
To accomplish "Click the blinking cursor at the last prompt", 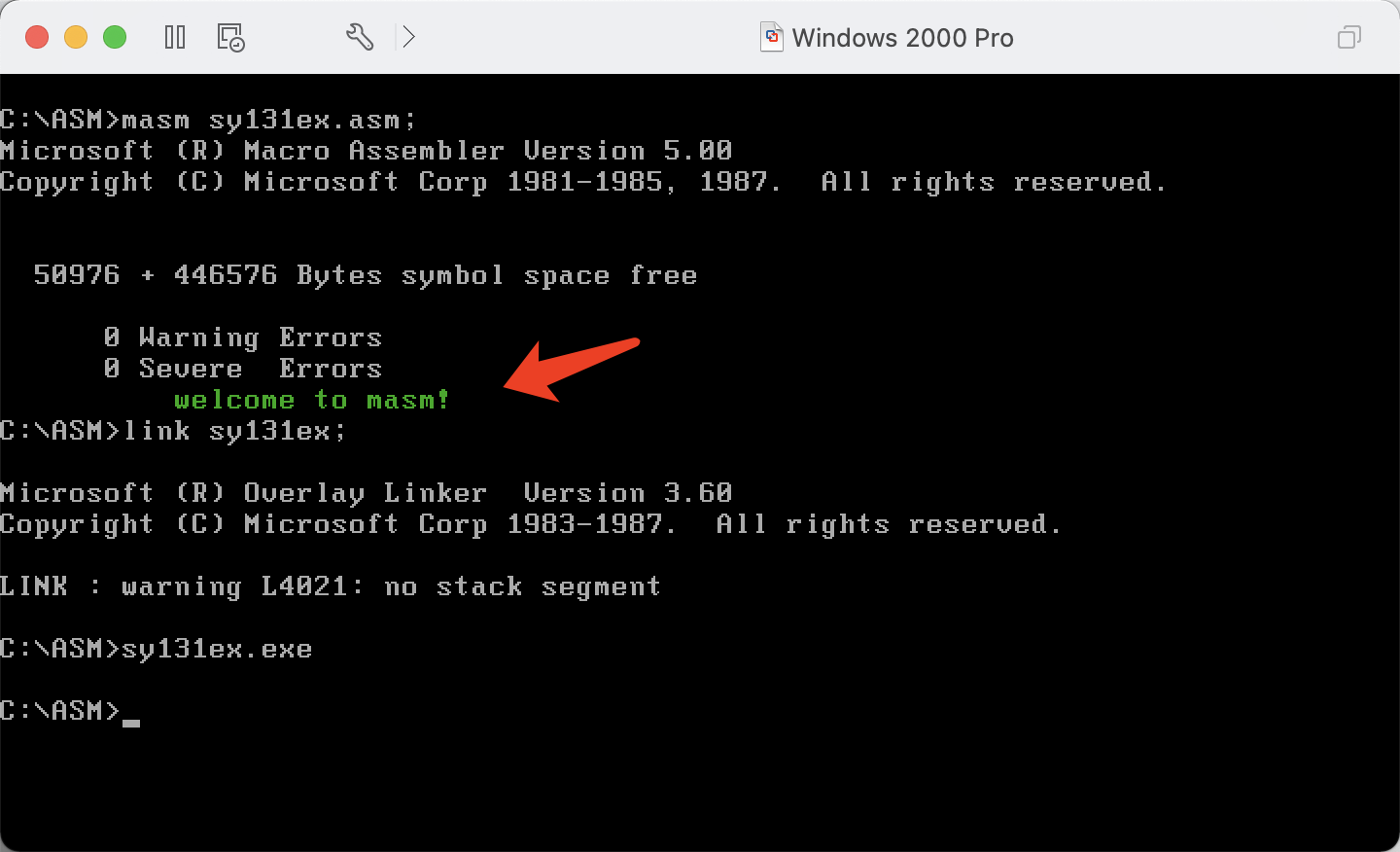I will coord(131,723).
